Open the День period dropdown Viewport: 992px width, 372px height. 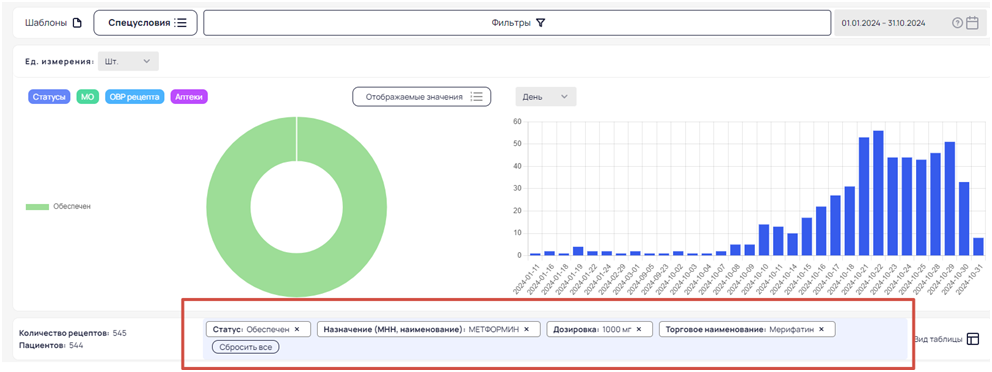545,97
